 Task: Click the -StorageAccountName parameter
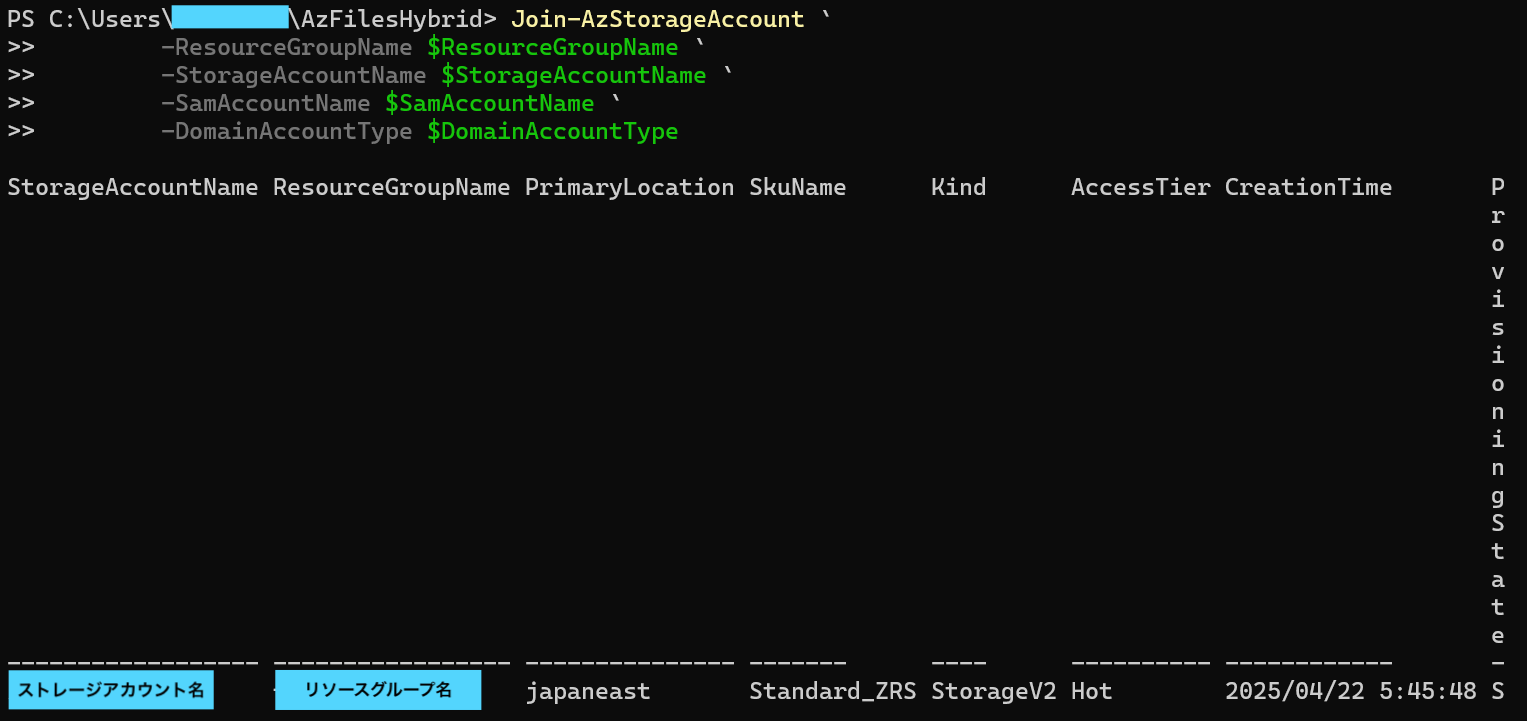[293, 75]
